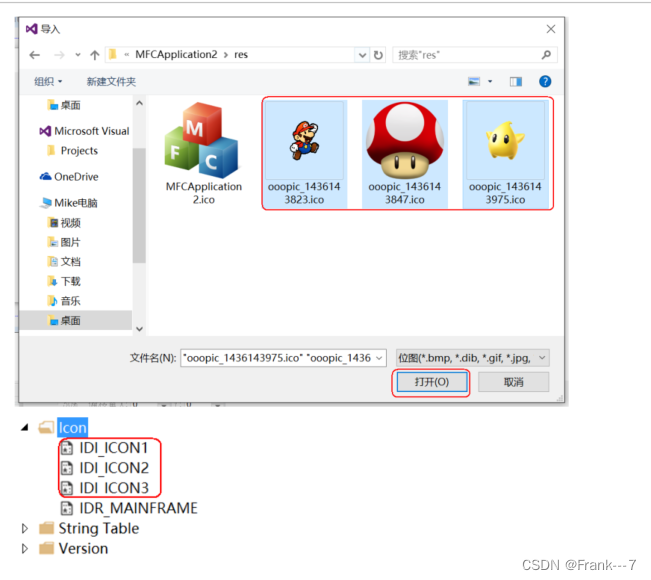Select MFCApplication2.ico file
This screenshot has width=651, height=580.
203,154
